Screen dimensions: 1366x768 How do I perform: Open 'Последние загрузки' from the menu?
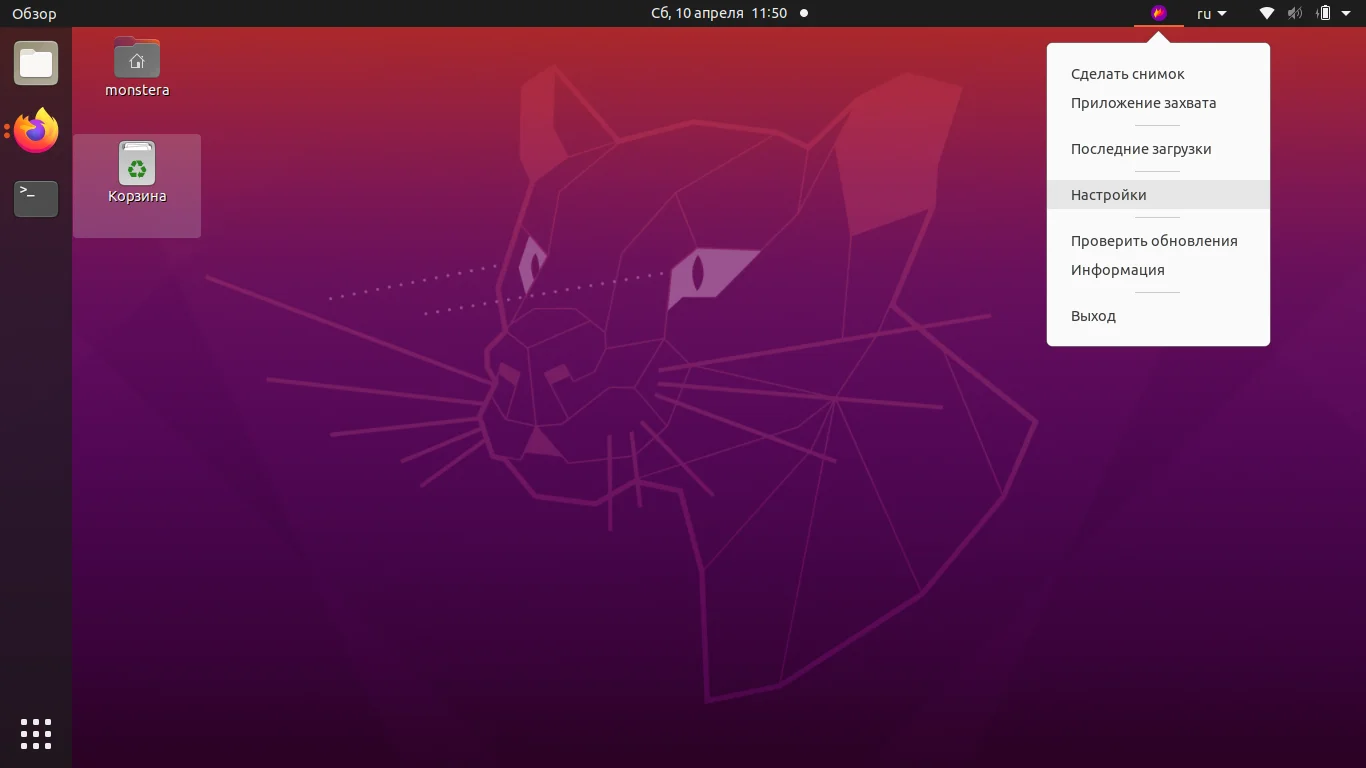(1141, 148)
